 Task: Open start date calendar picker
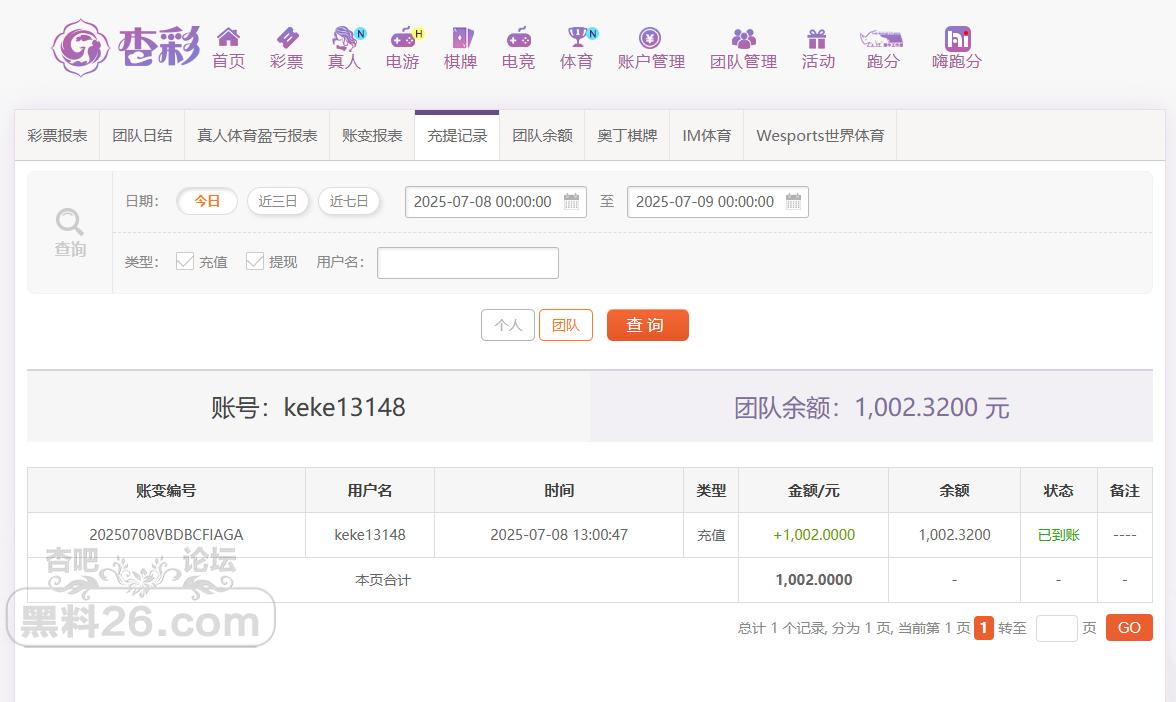pyautogui.click(x=572, y=201)
